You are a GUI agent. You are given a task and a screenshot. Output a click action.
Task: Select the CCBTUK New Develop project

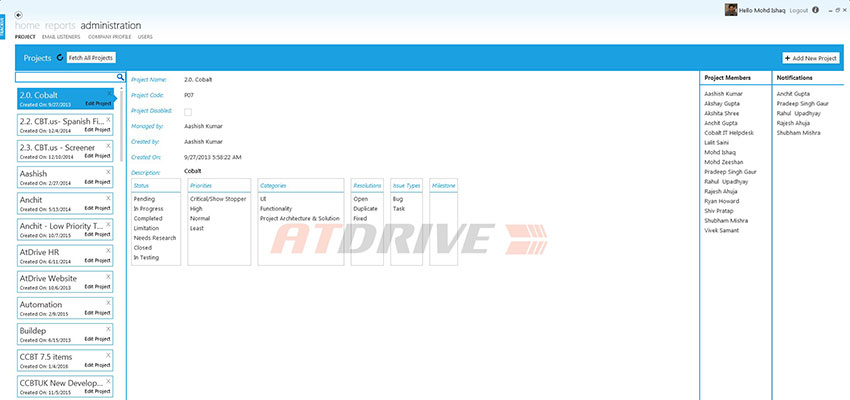pyautogui.click(x=65, y=386)
